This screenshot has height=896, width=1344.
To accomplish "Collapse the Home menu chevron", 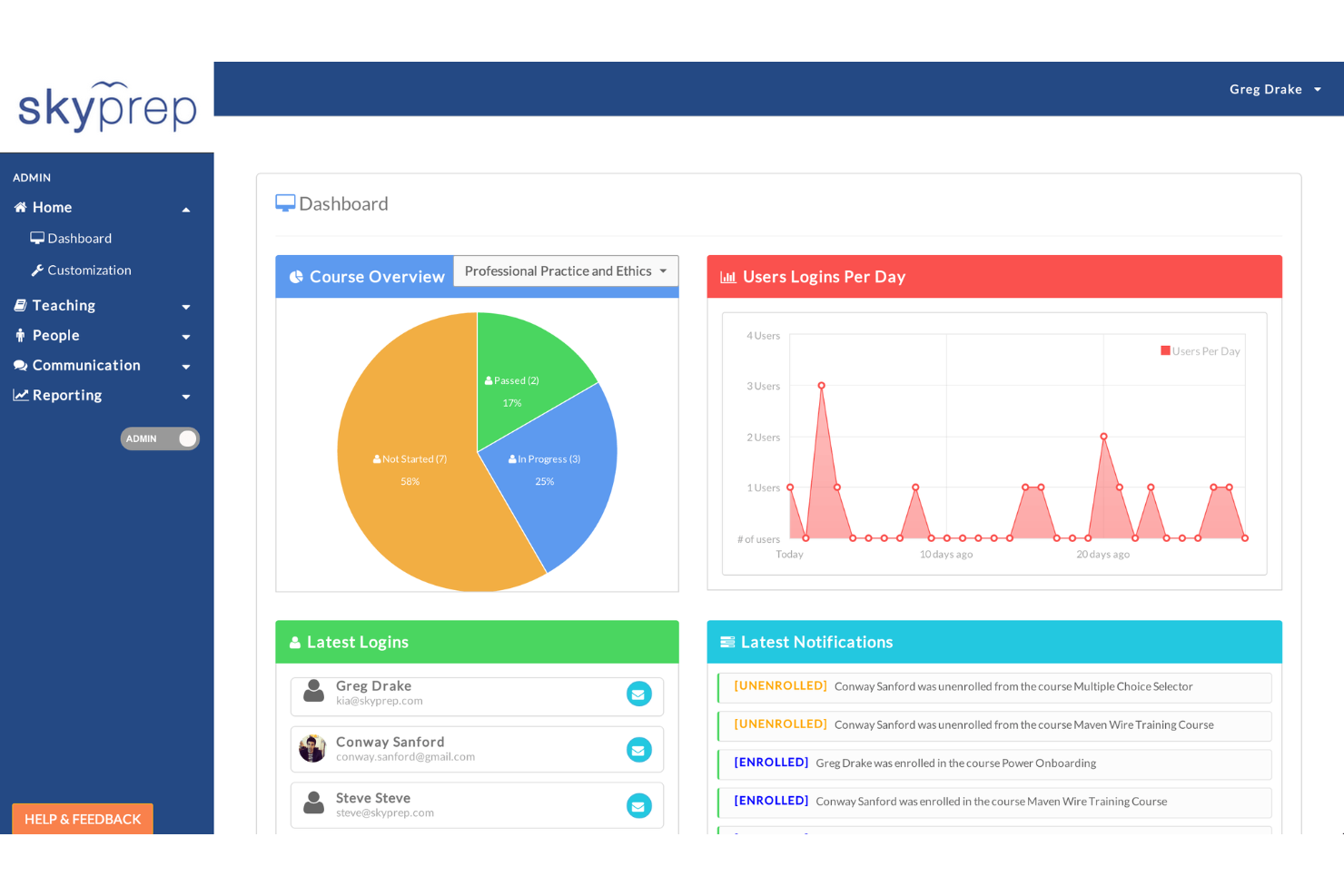I will [186, 209].
